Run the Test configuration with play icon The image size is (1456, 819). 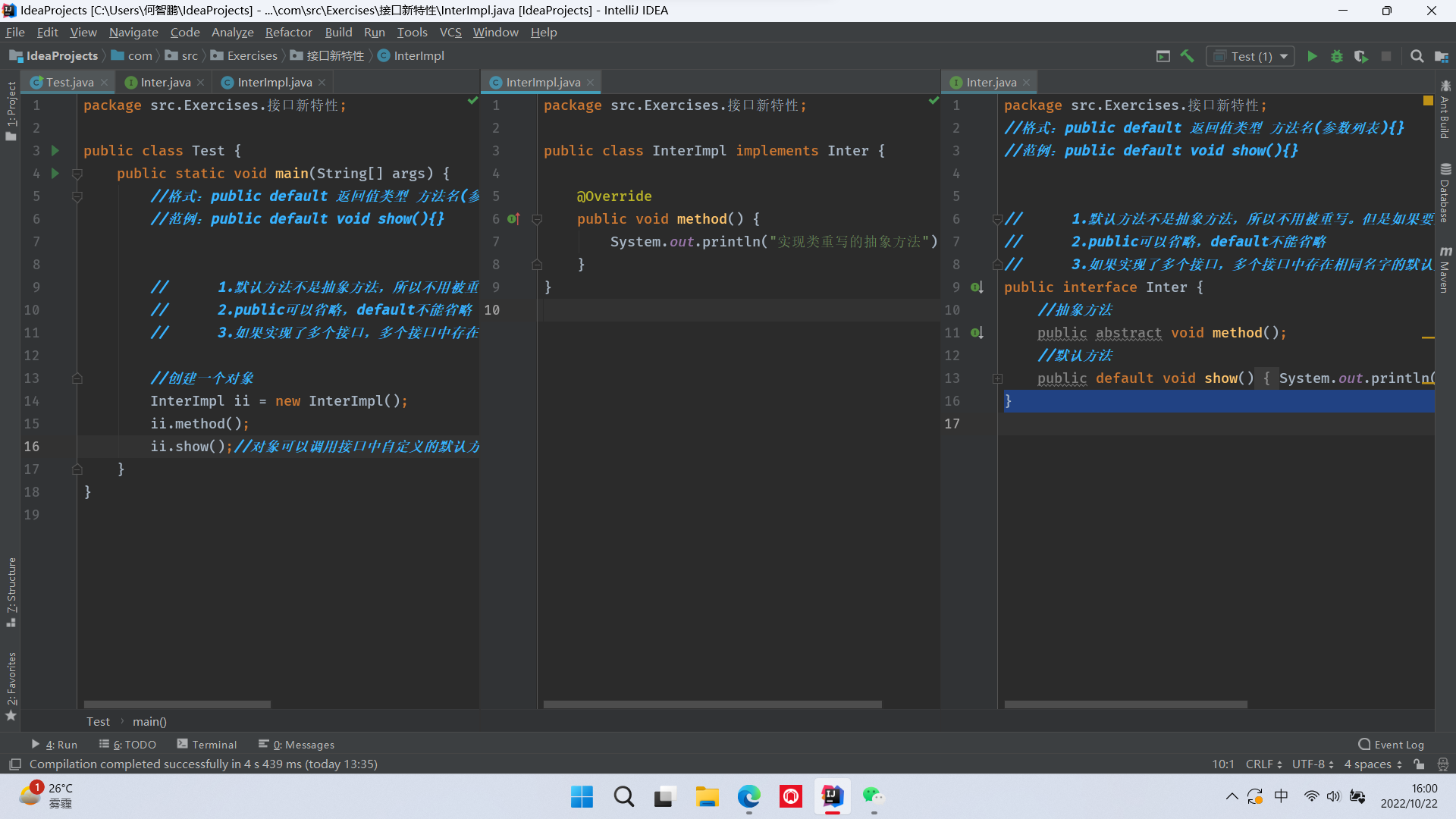point(1312,56)
